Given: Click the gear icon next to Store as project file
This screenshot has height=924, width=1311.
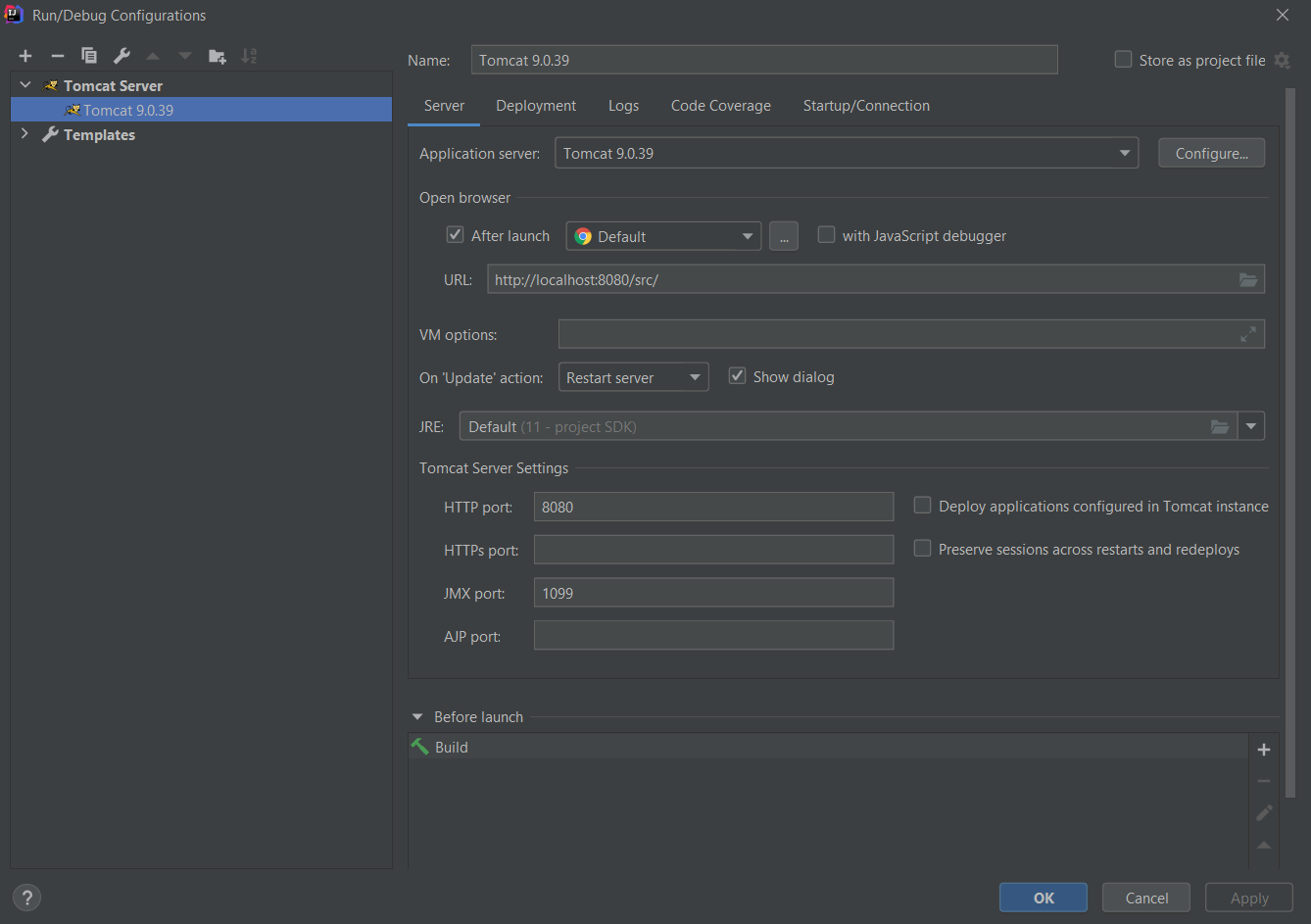Looking at the screenshot, I should [x=1282, y=61].
